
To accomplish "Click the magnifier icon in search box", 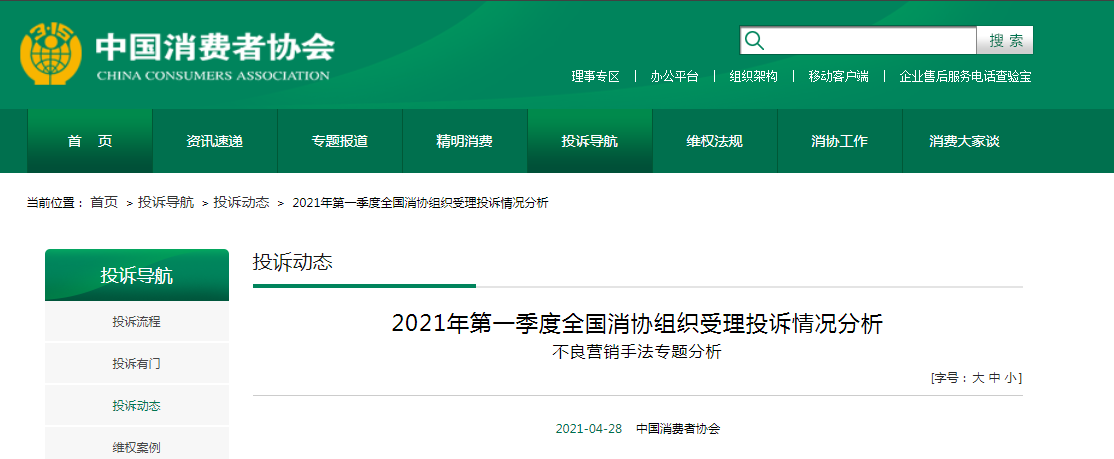I will click(755, 40).
